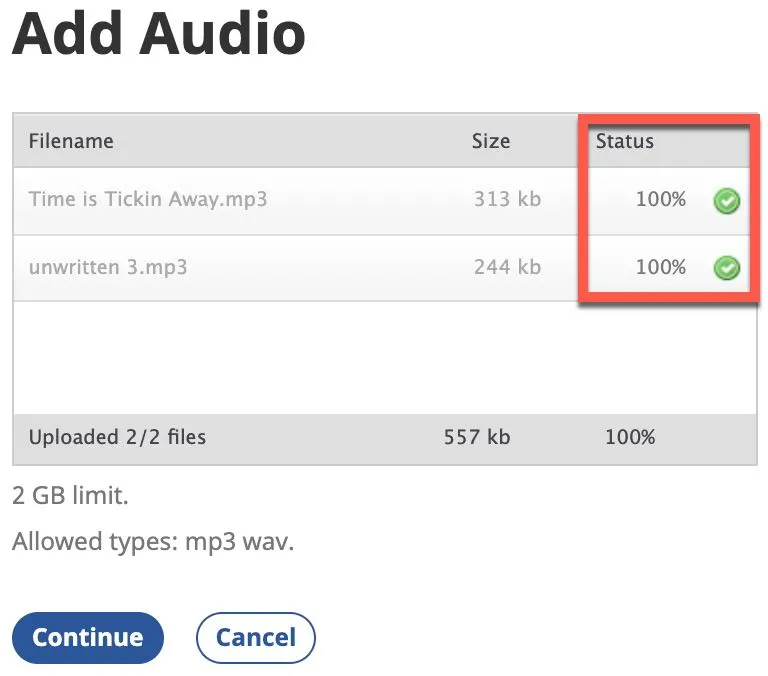
Task: Click 100% status of unwritten 3.mp3
Action: [x=660, y=267]
